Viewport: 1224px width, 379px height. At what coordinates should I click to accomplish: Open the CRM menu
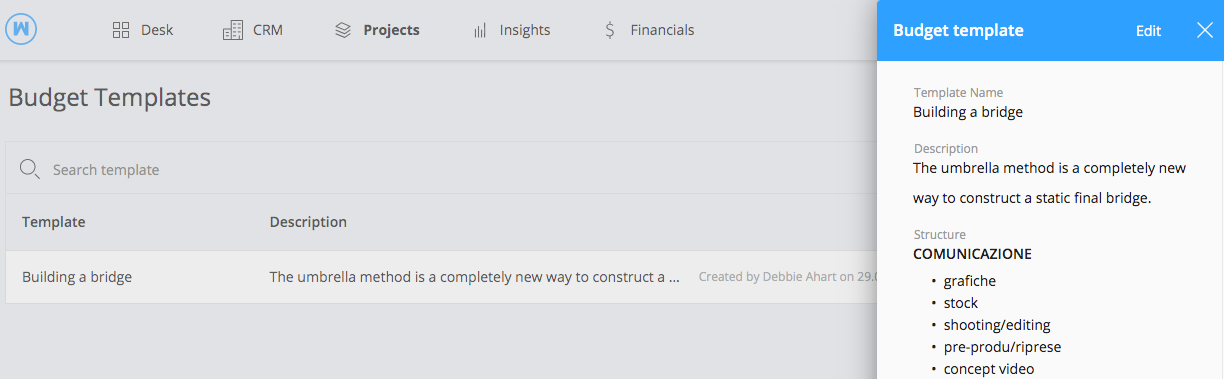pos(253,30)
